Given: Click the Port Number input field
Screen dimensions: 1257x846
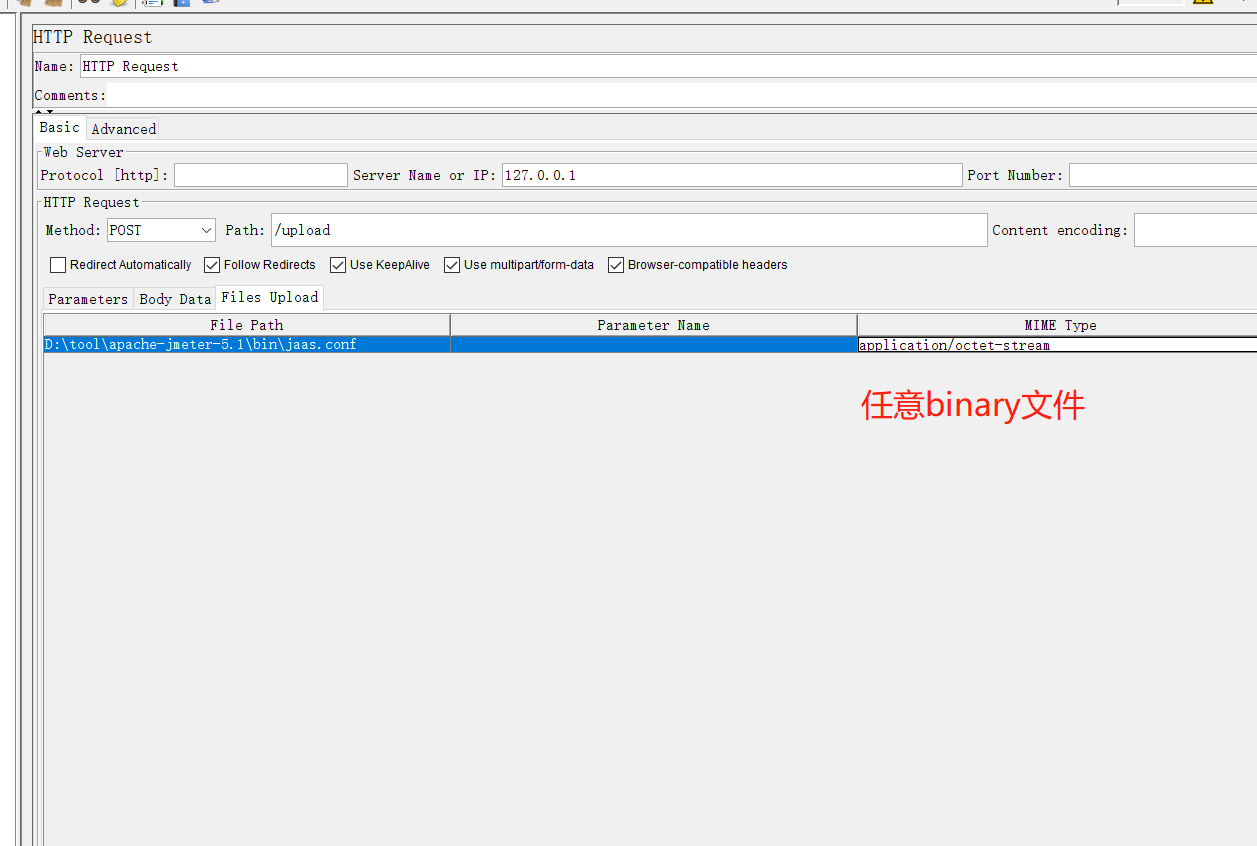Looking at the screenshot, I should pyautogui.click(x=1163, y=175).
